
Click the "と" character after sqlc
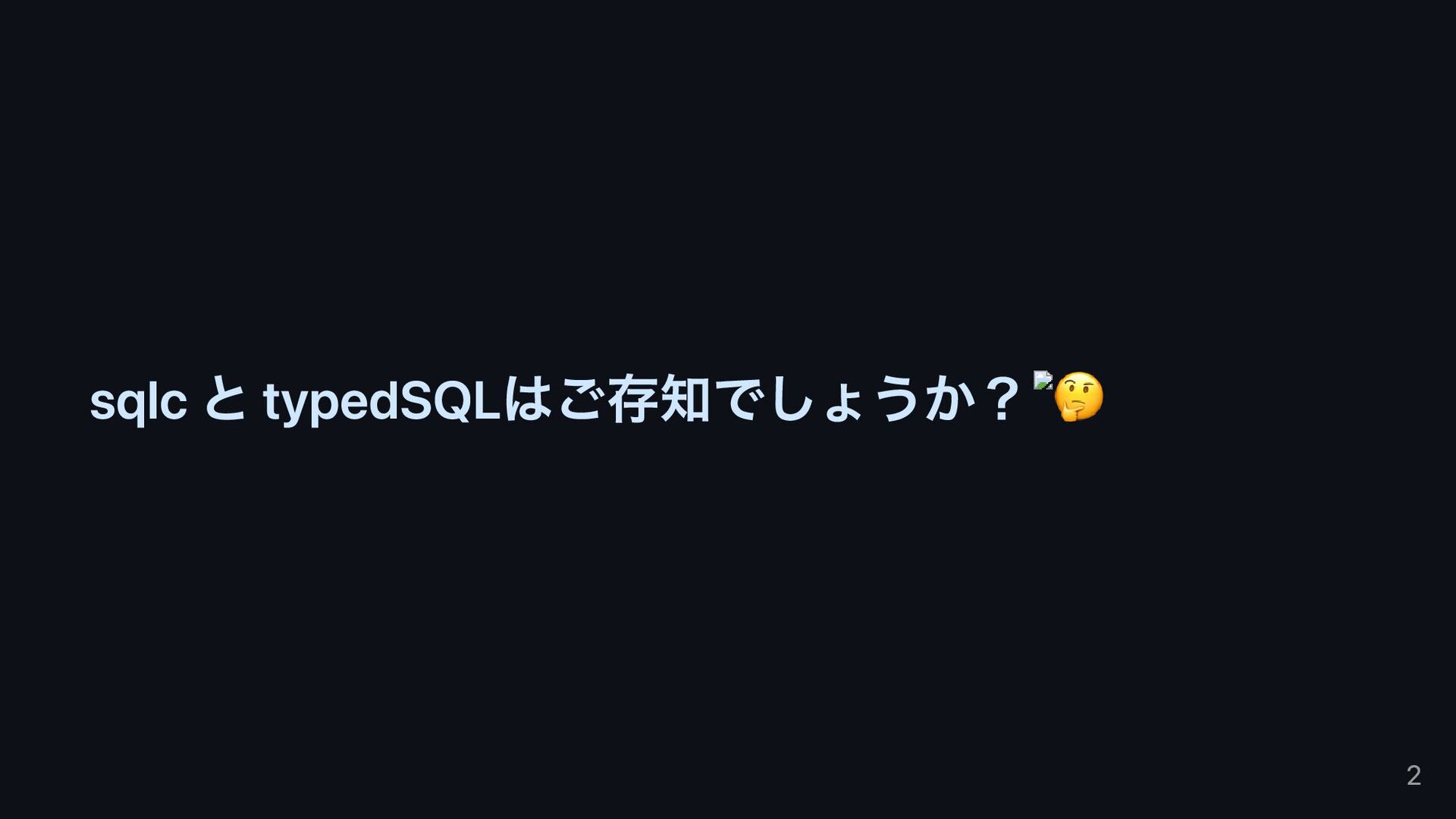225,400
